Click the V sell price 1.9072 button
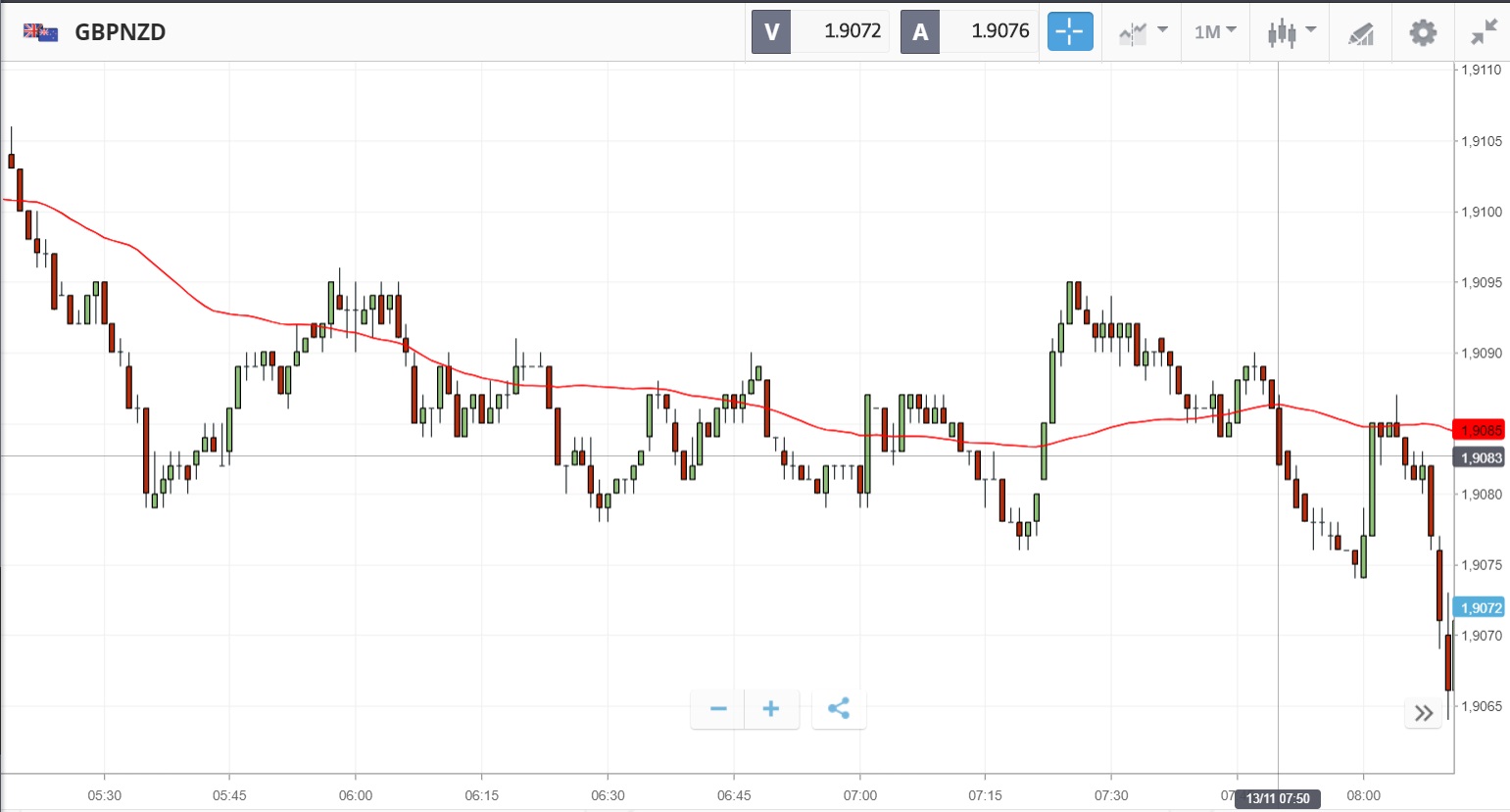 [820, 31]
